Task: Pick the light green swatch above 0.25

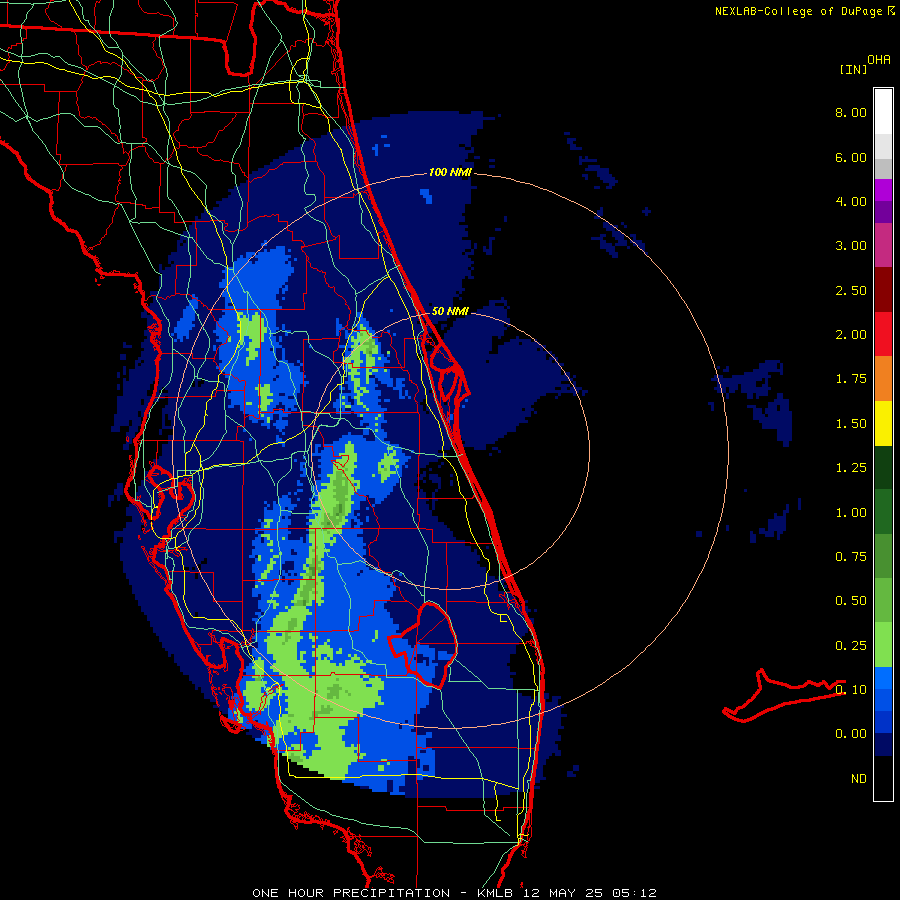Action: click(883, 645)
